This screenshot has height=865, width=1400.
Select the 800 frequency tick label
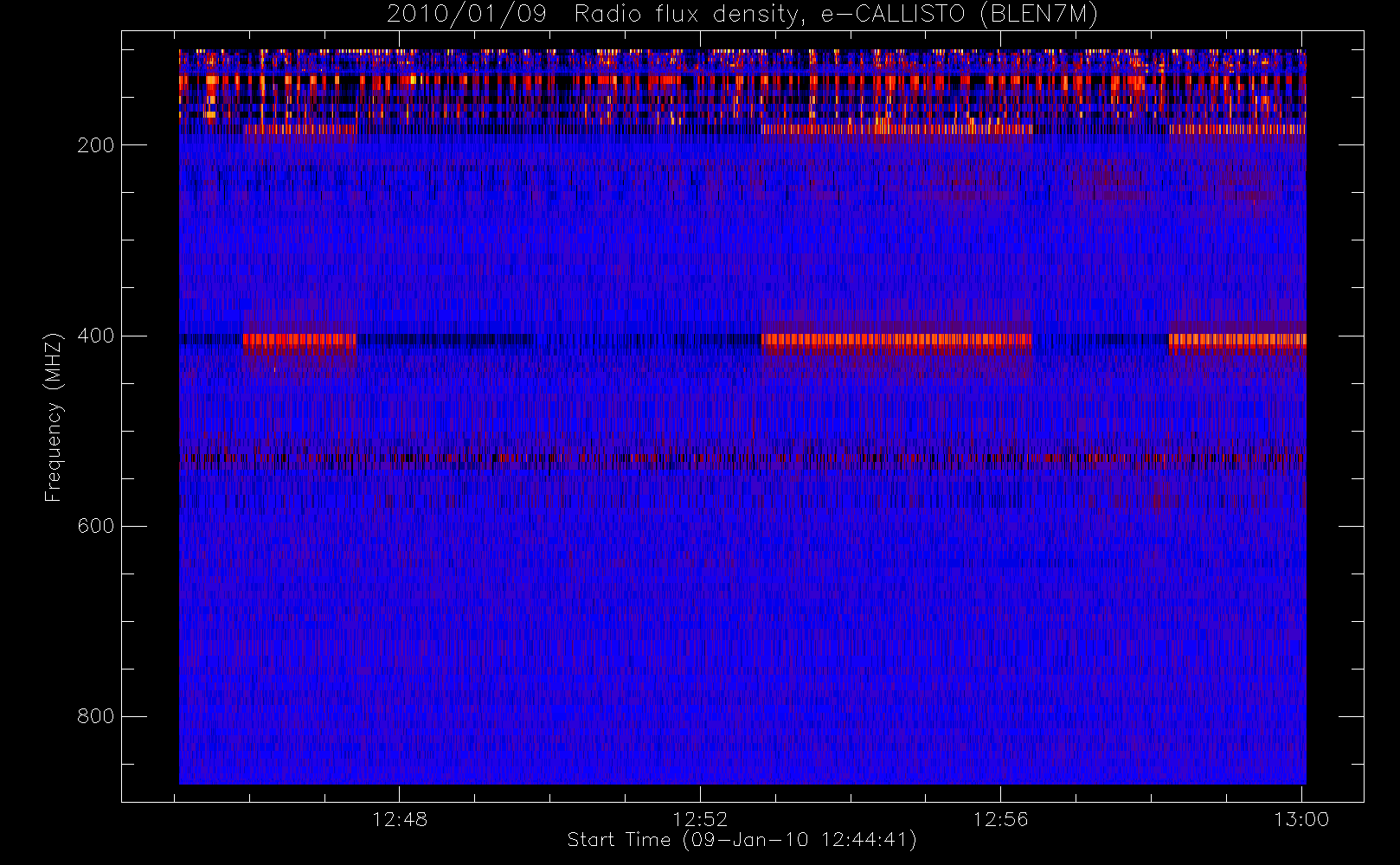96,716
